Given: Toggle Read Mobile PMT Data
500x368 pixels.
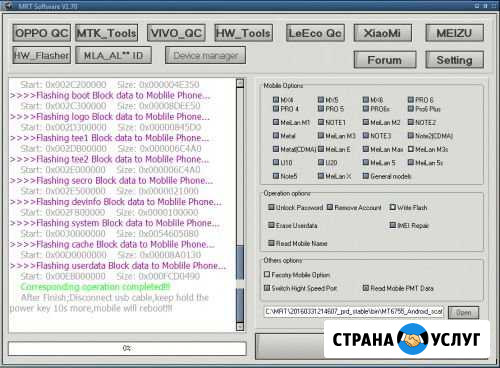Looking at the screenshot, I should tap(366, 288).
